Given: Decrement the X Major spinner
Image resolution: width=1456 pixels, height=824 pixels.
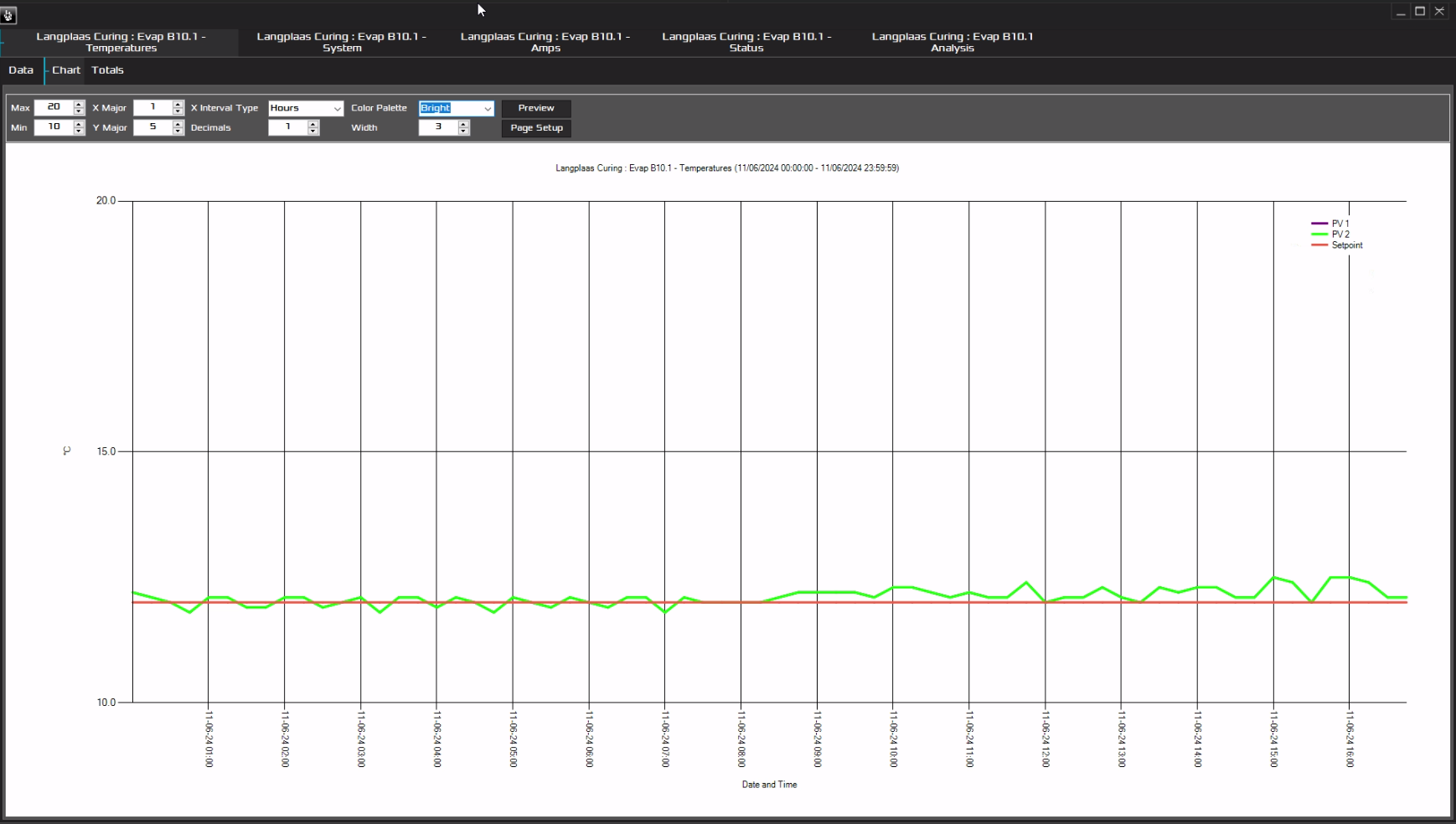Looking at the screenshot, I should [178, 111].
